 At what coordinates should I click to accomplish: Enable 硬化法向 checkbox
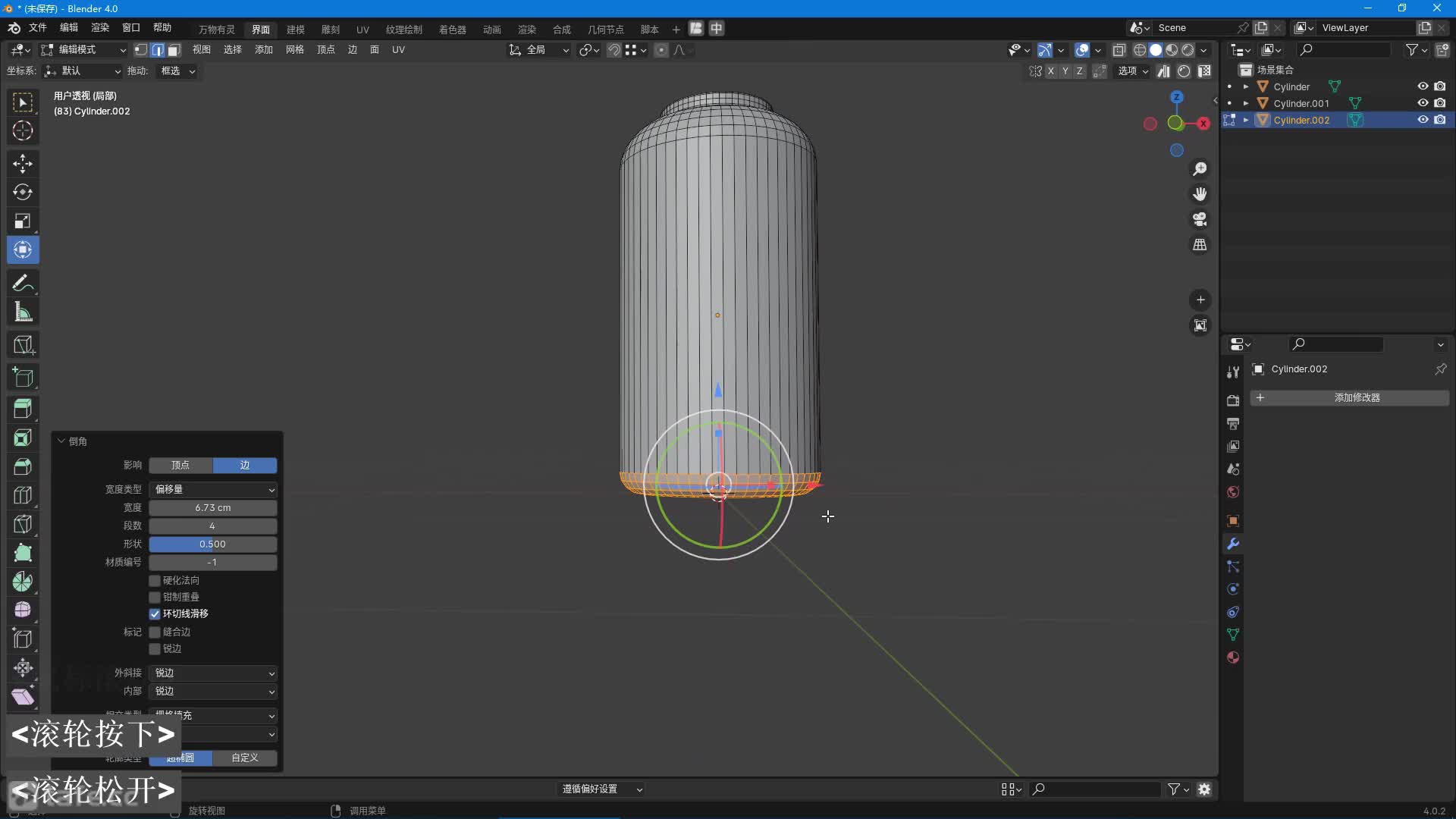pyautogui.click(x=155, y=581)
